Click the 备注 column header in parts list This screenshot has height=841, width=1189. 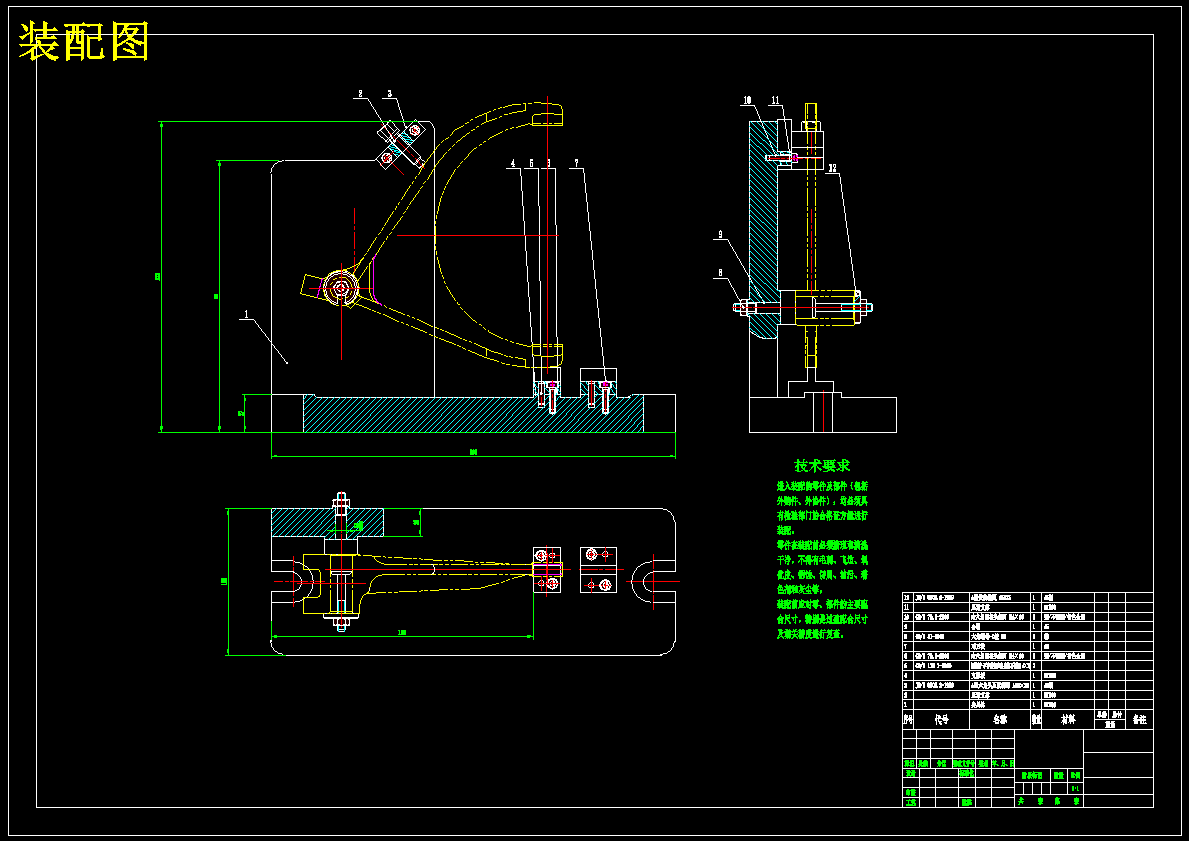pyautogui.click(x=1139, y=719)
